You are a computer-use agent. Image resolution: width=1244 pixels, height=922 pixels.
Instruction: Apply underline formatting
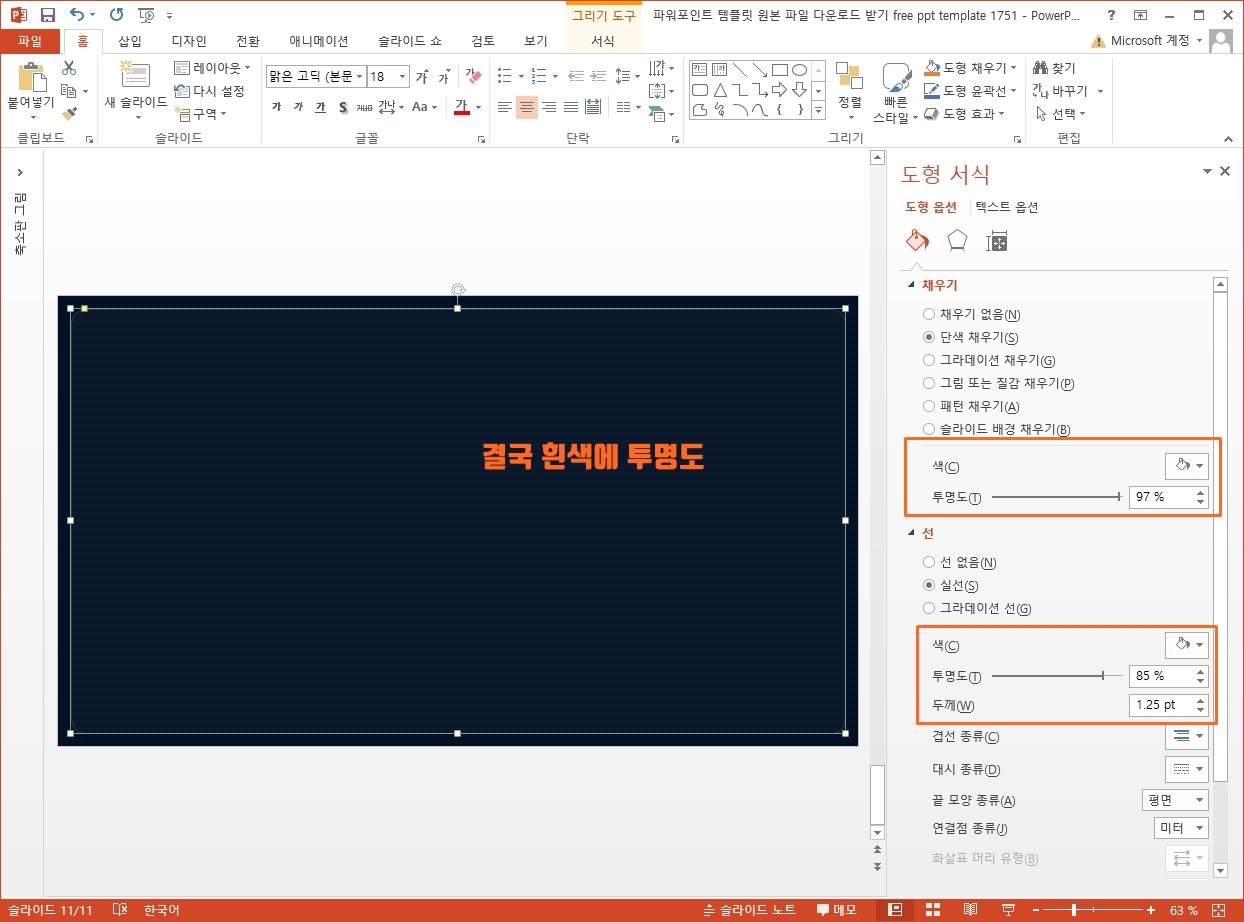pos(320,107)
